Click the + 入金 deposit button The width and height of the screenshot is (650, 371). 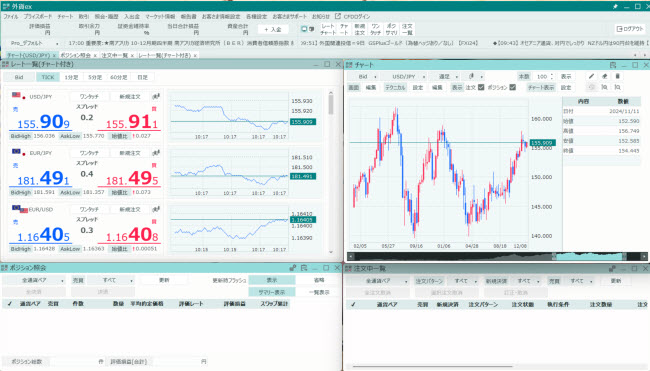pos(273,29)
